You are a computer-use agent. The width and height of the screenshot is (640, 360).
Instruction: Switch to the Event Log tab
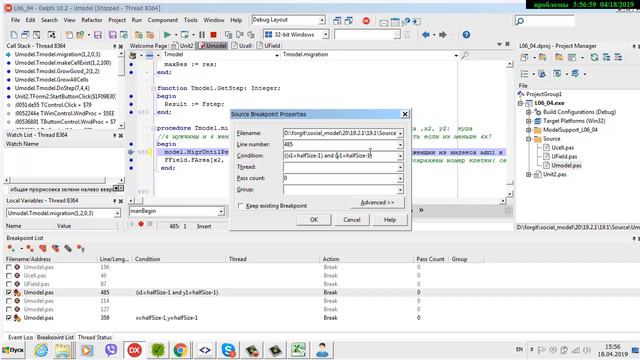(x=20, y=337)
